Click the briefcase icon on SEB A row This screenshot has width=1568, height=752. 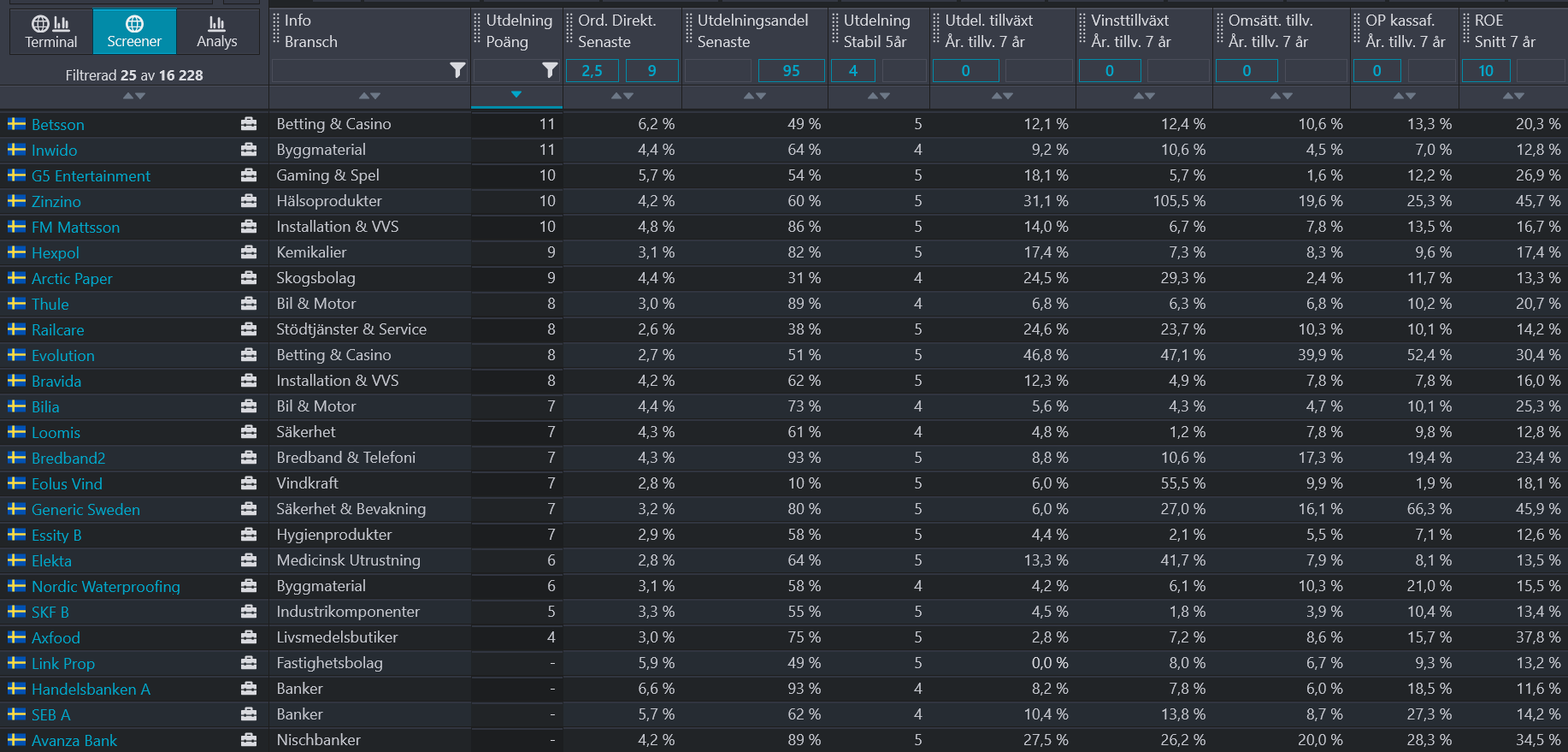click(x=249, y=714)
